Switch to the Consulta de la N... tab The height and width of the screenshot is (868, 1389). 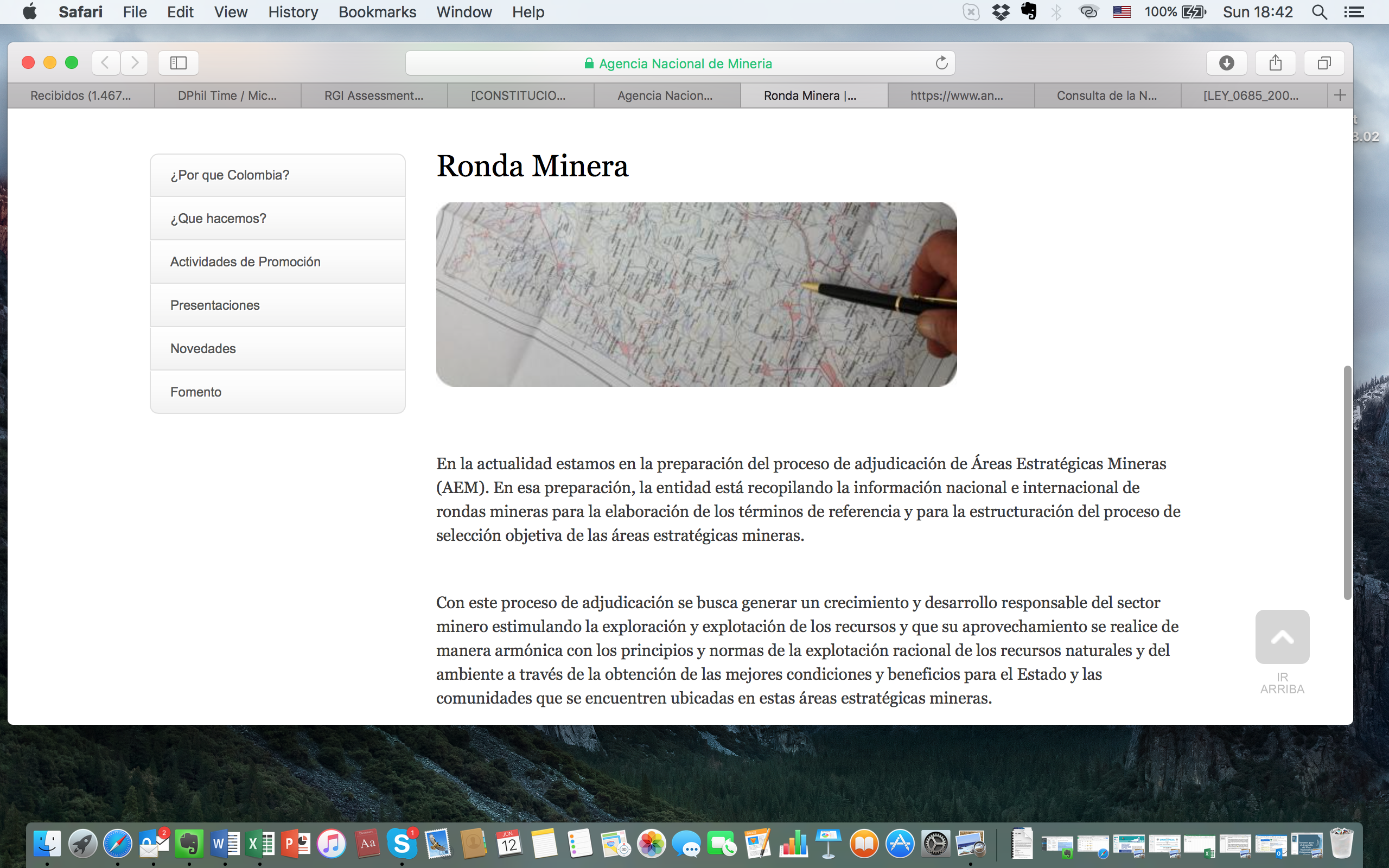tap(1108, 95)
